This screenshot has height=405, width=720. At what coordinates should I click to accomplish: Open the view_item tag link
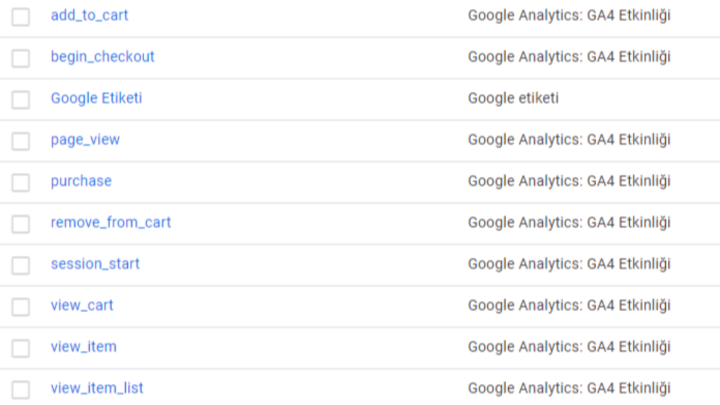click(84, 346)
